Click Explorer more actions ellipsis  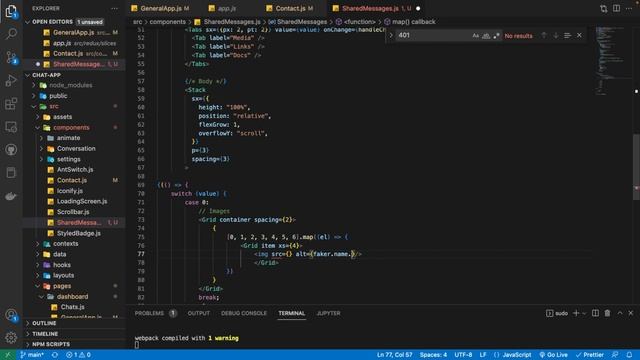pyautogui.click(x=115, y=8)
